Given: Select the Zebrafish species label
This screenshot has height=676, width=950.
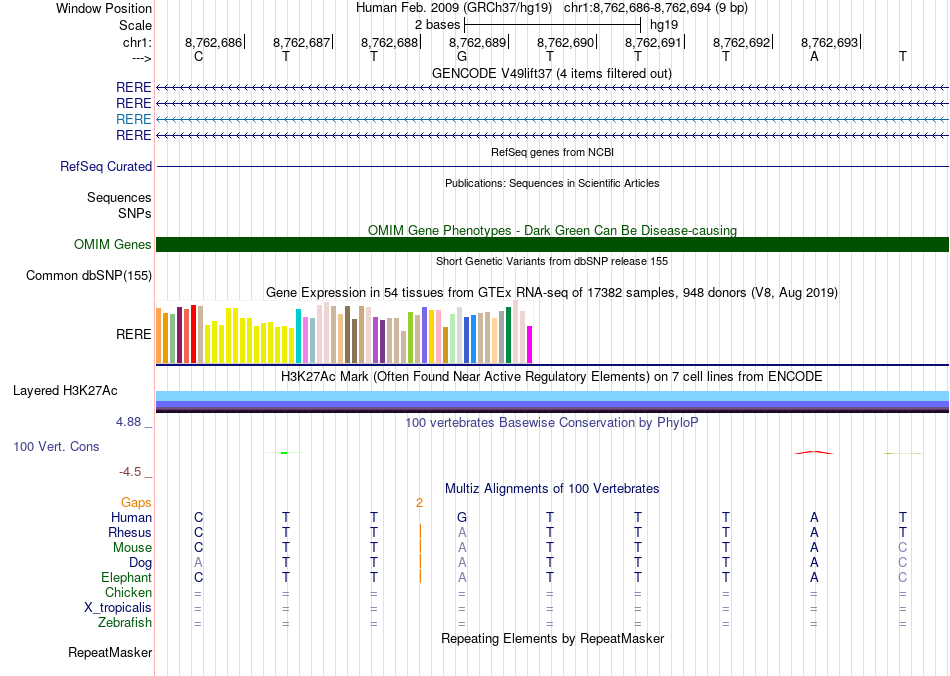Looking at the screenshot, I should tap(125, 623).
